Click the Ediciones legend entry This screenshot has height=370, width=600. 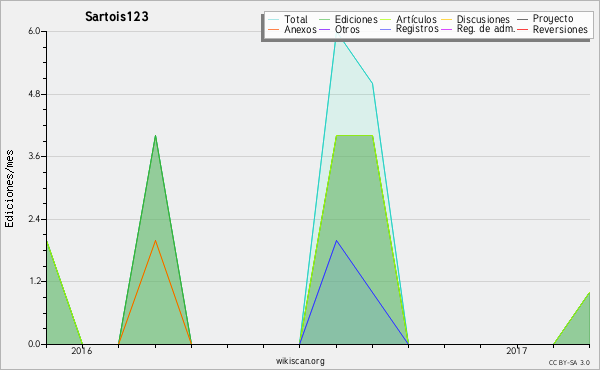tap(348, 19)
